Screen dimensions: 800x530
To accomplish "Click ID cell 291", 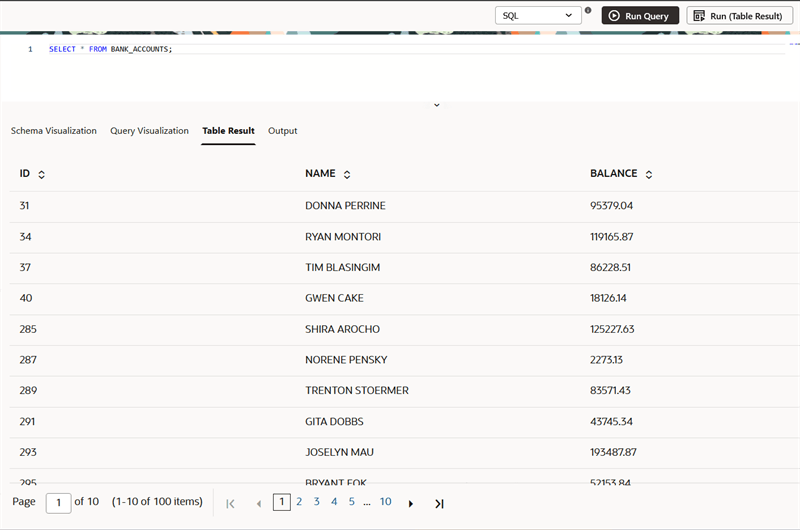I will [27, 421].
